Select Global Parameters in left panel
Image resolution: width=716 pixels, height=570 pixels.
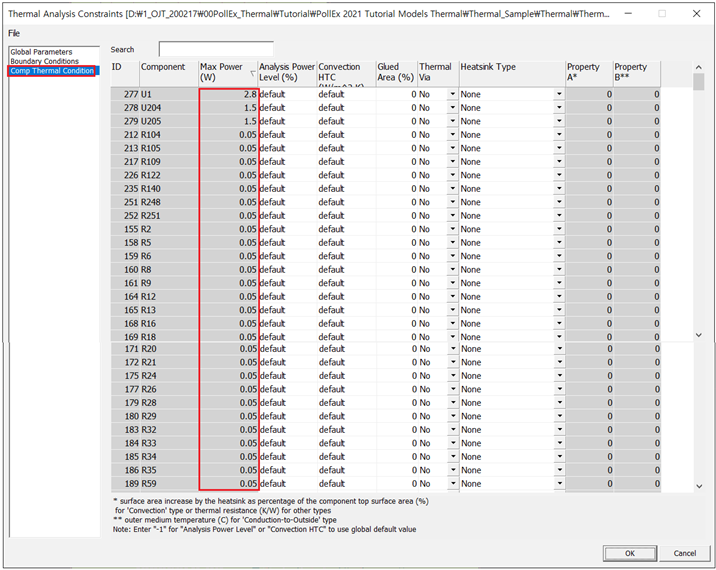click(x=41, y=52)
